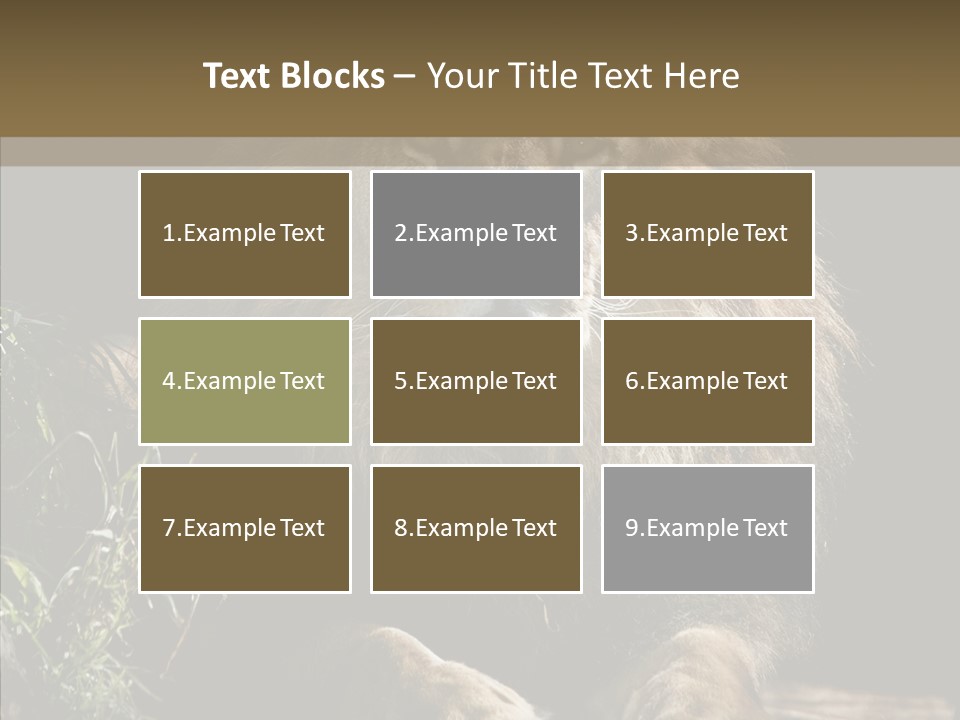Select the "1.Example Text" block
960x720 pixels.
click(245, 234)
